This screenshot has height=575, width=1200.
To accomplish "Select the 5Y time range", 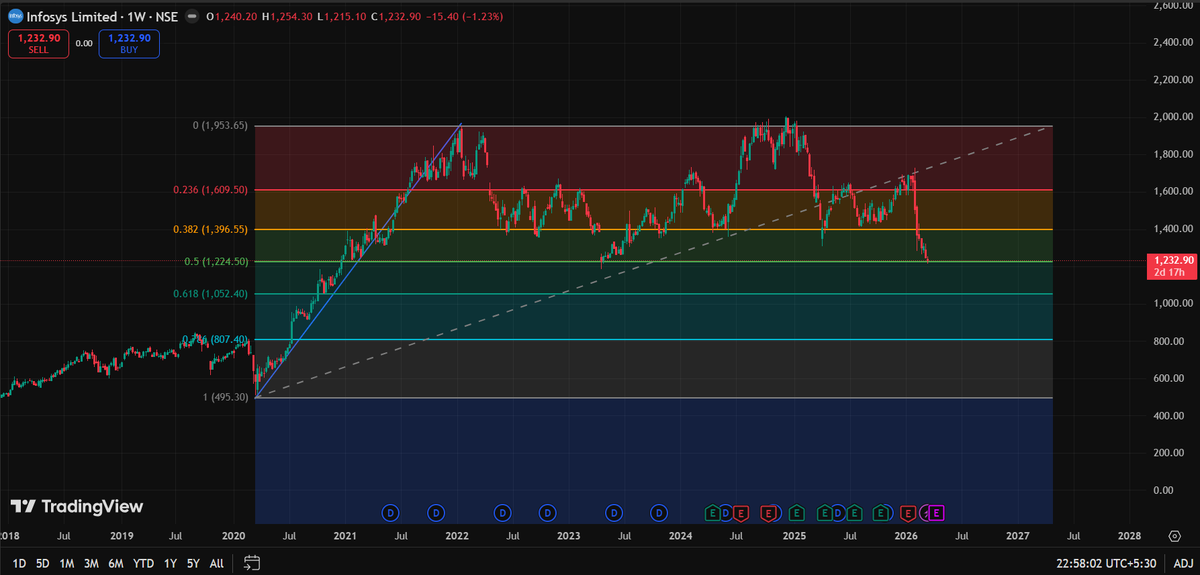I will tap(193, 563).
